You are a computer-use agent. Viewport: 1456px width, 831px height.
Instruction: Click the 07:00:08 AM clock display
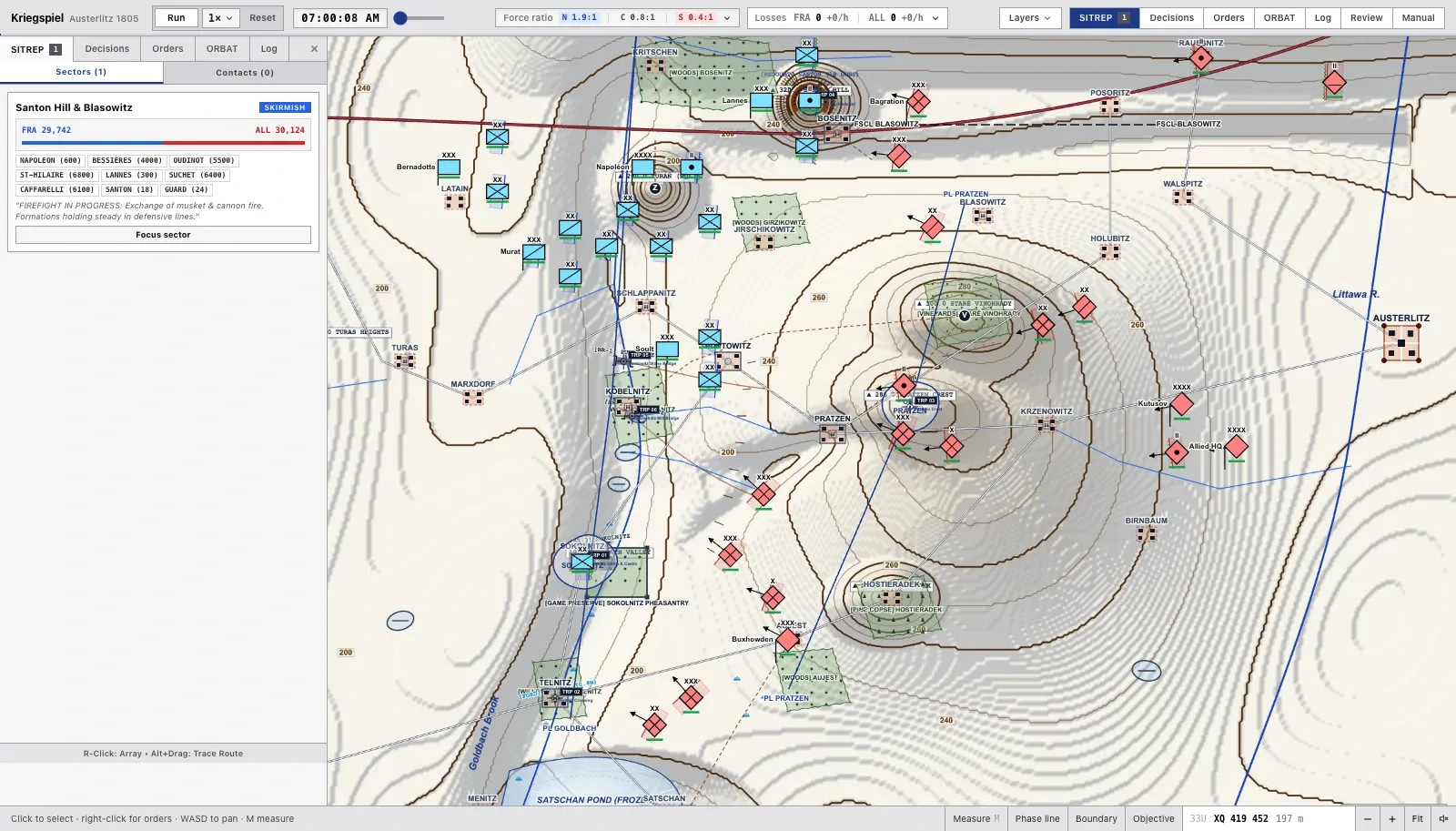(x=340, y=18)
